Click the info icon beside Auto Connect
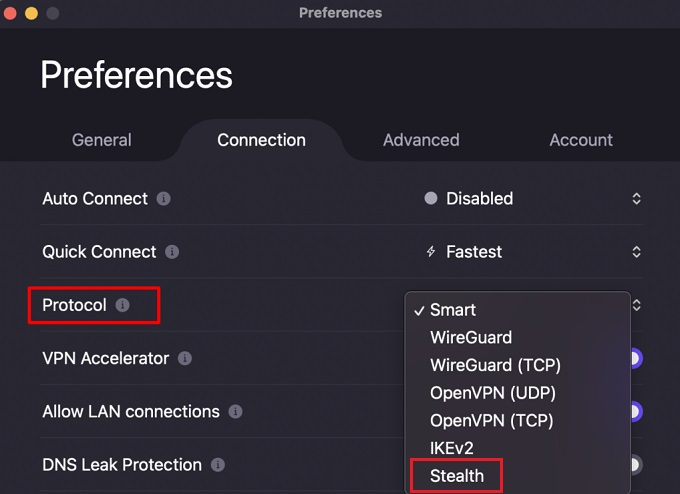The image size is (680, 494). coord(164,199)
